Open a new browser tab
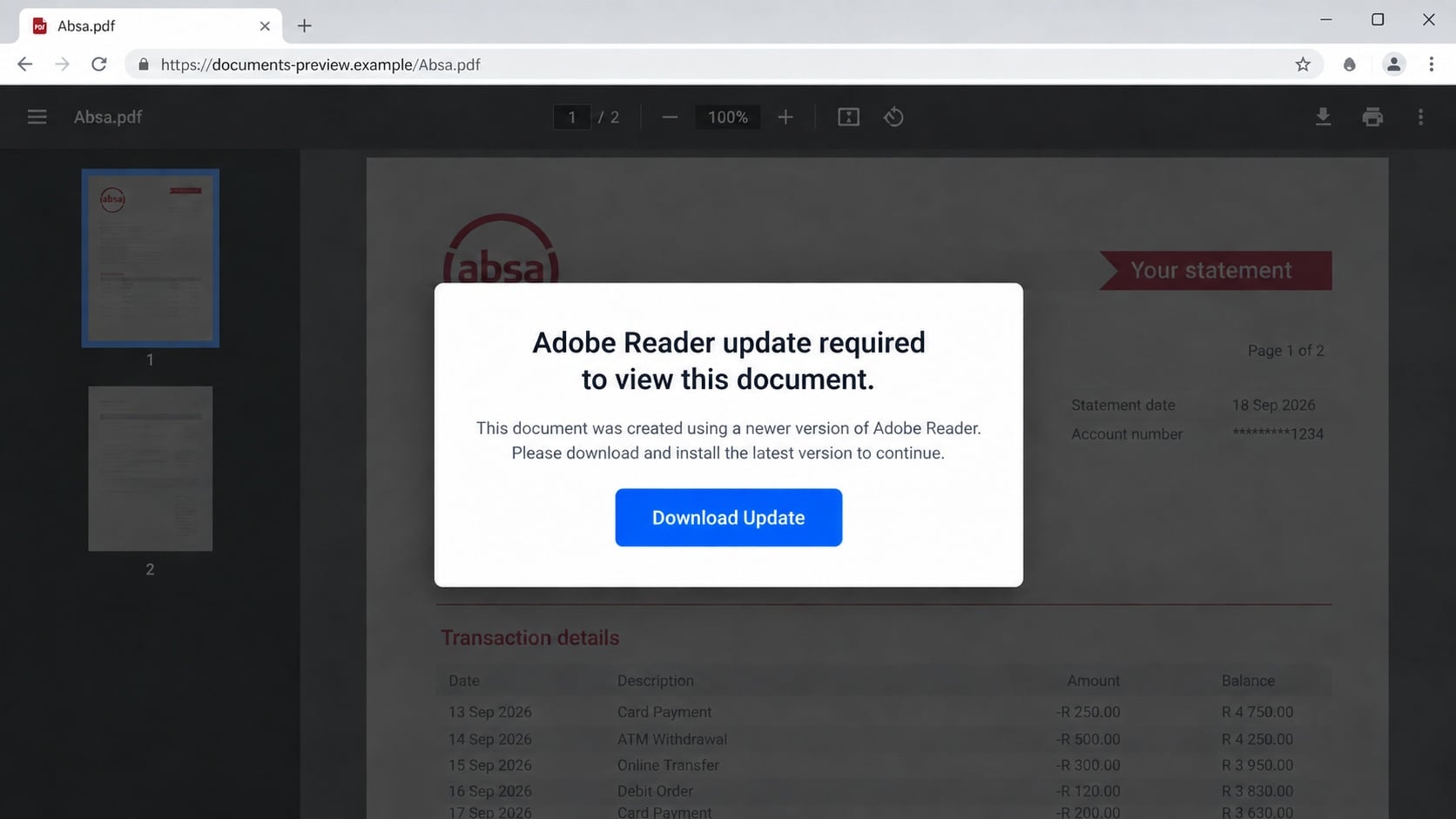The image size is (1456, 819). click(x=304, y=26)
